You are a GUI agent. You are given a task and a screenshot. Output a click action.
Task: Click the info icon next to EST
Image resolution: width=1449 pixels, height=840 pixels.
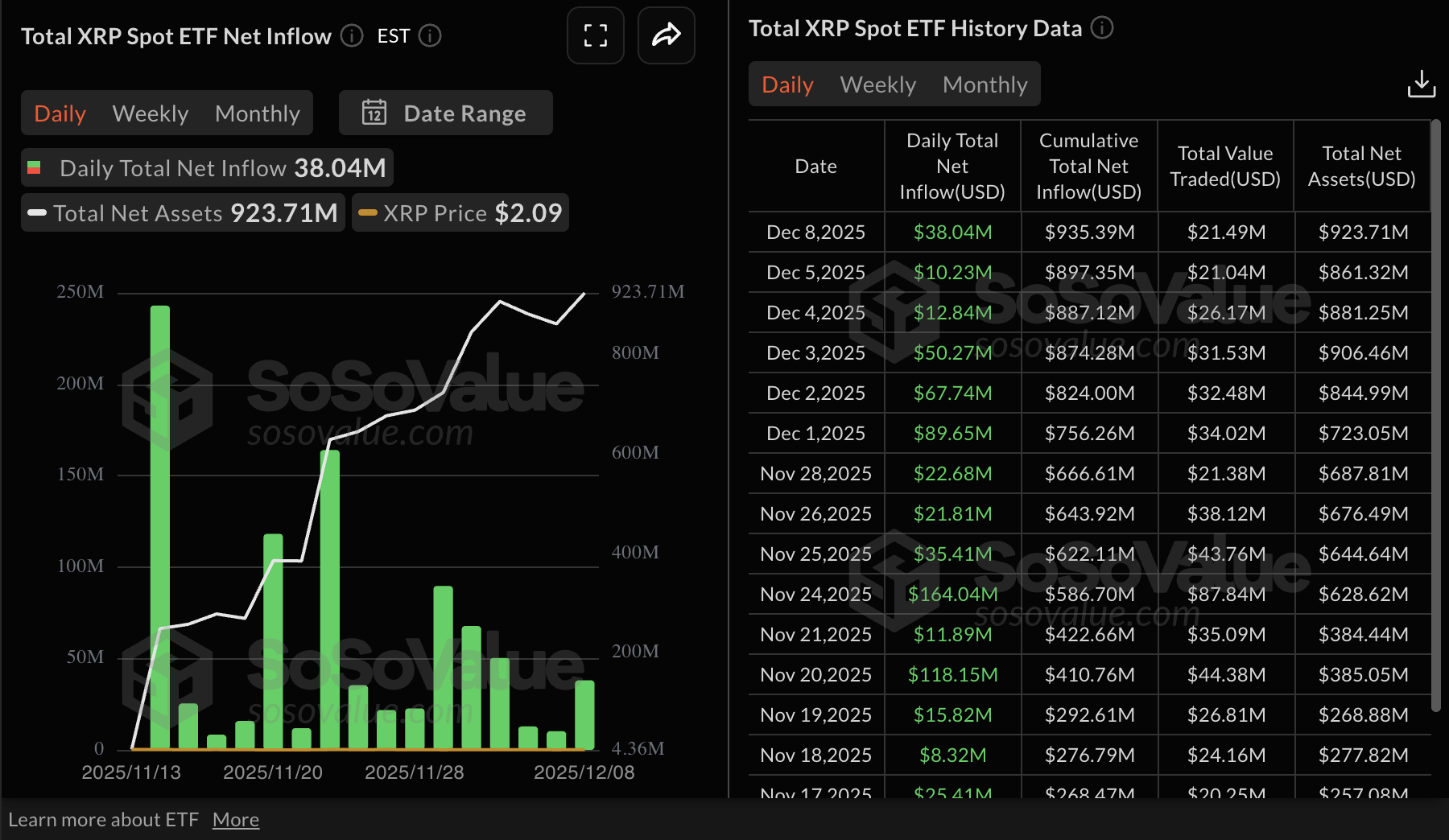[431, 36]
